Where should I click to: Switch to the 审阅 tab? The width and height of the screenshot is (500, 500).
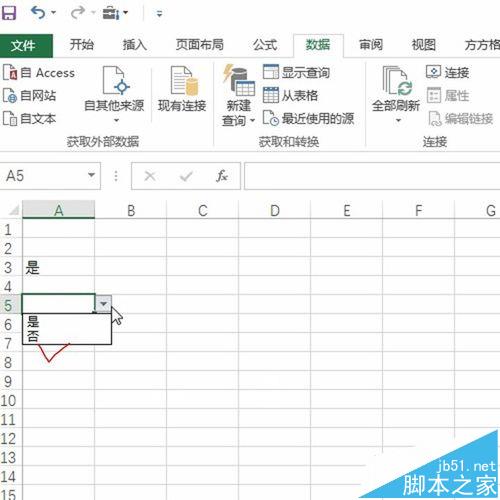(x=371, y=45)
